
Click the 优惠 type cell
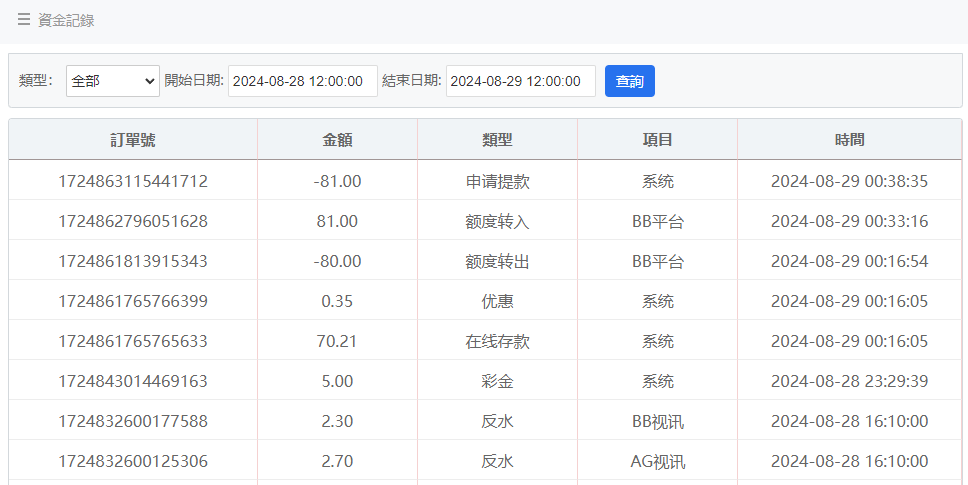[x=497, y=301]
